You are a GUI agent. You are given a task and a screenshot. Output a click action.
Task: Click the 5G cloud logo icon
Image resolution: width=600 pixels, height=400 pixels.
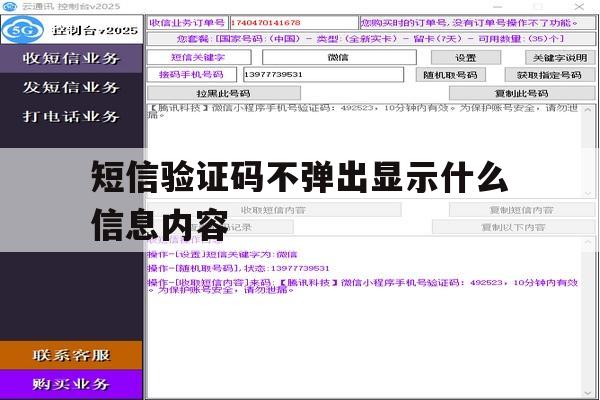coord(23,29)
